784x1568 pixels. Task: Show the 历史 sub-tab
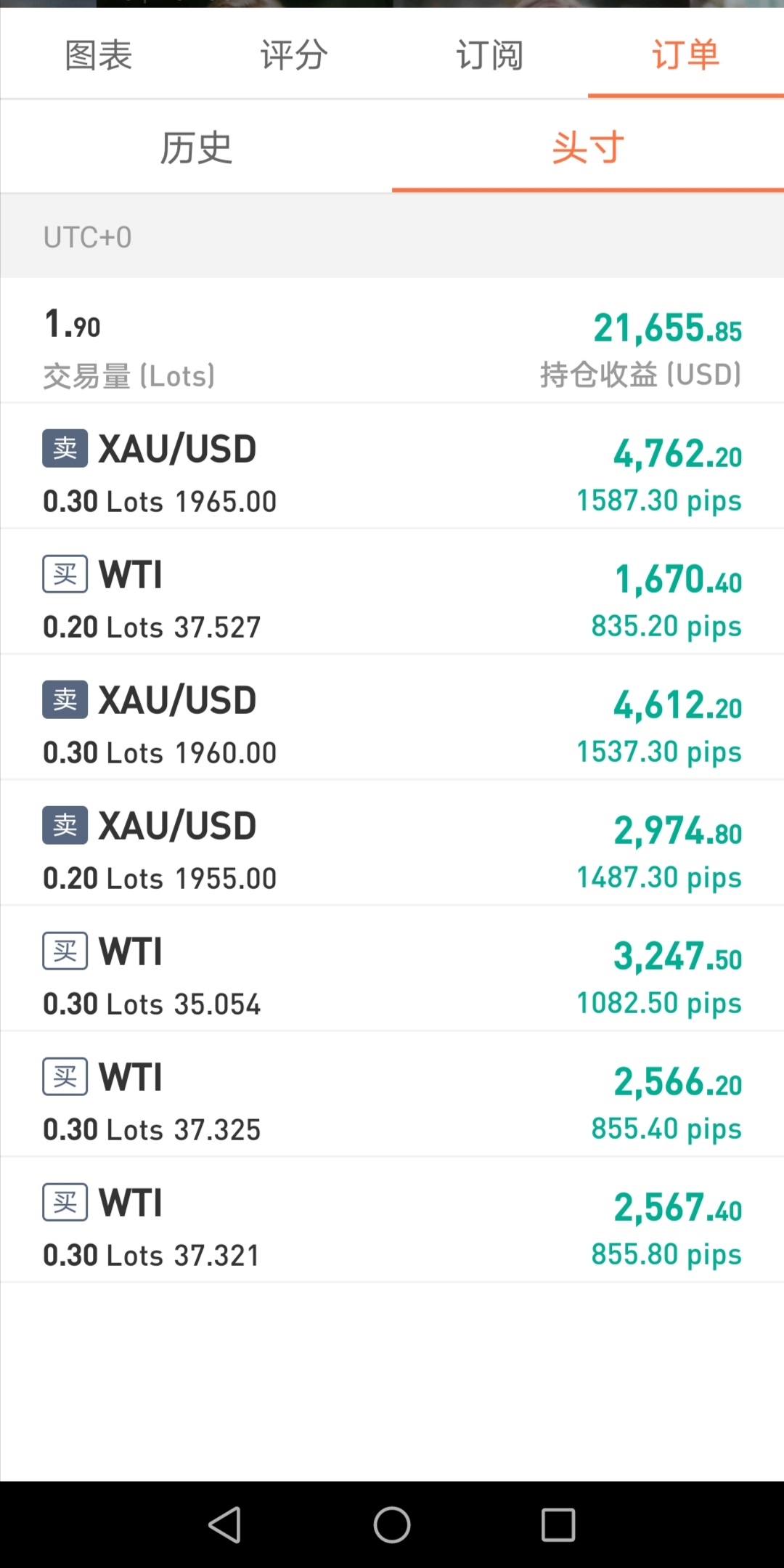pyautogui.click(x=196, y=147)
